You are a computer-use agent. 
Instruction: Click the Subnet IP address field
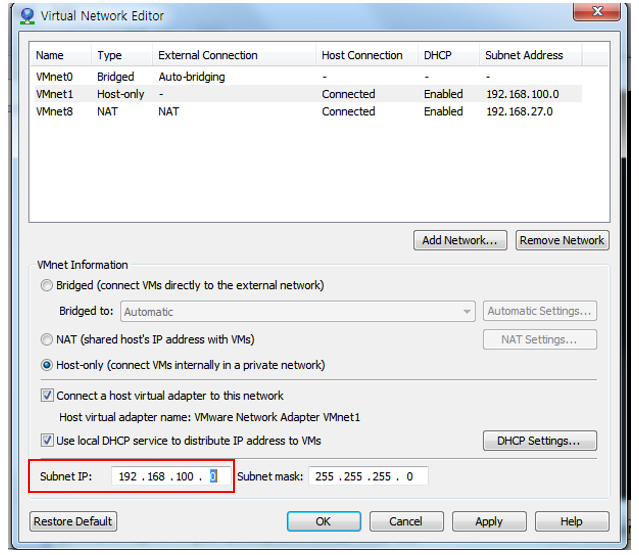coord(171,476)
